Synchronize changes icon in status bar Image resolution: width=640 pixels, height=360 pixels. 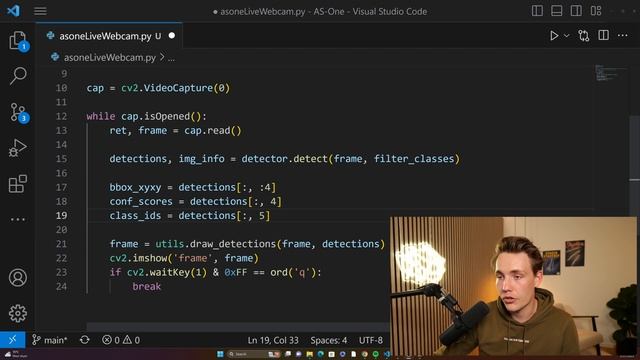click(x=84, y=340)
